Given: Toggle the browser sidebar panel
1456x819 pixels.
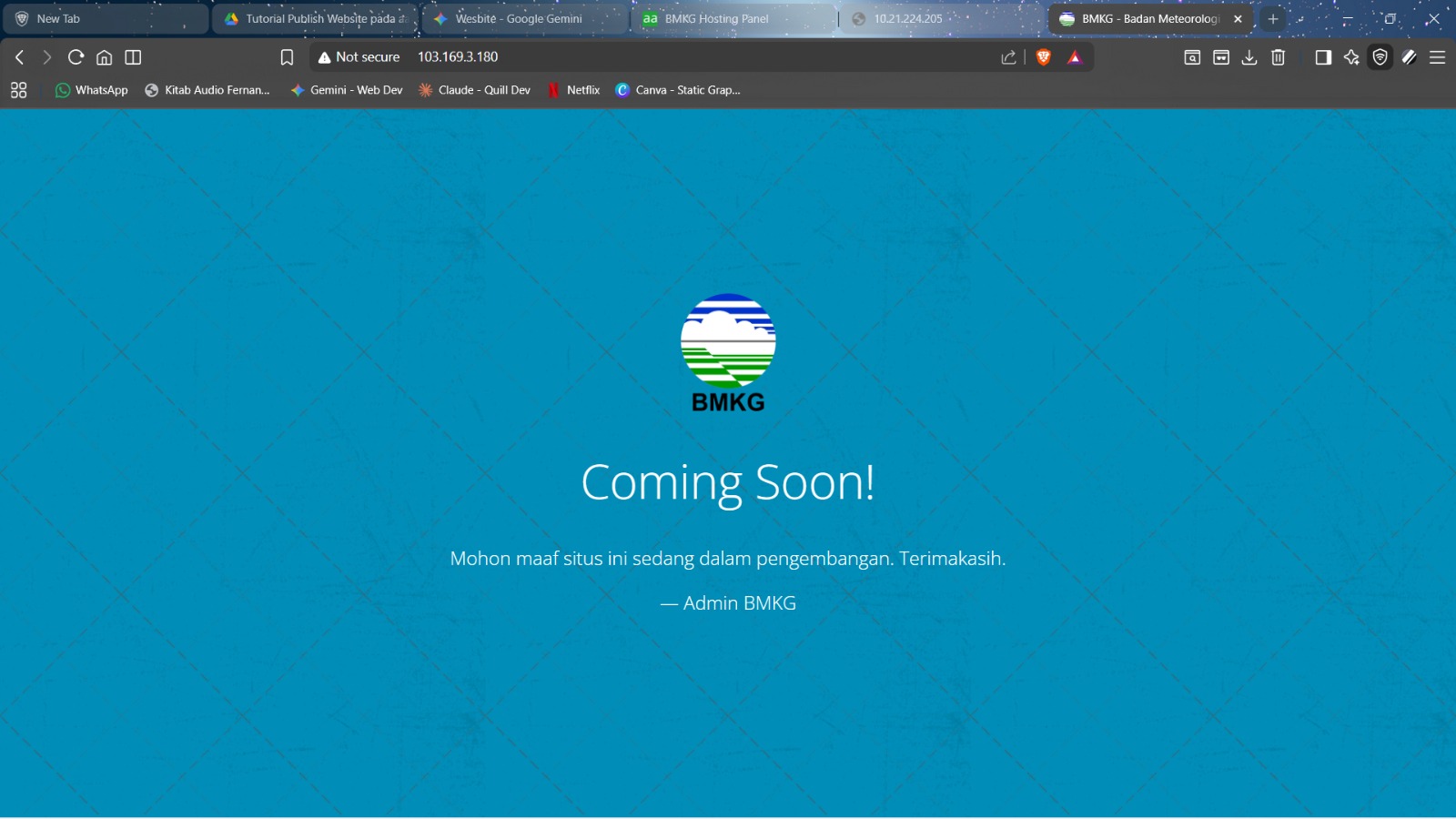Looking at the screenshot, I should click(x=1323, y=57).
